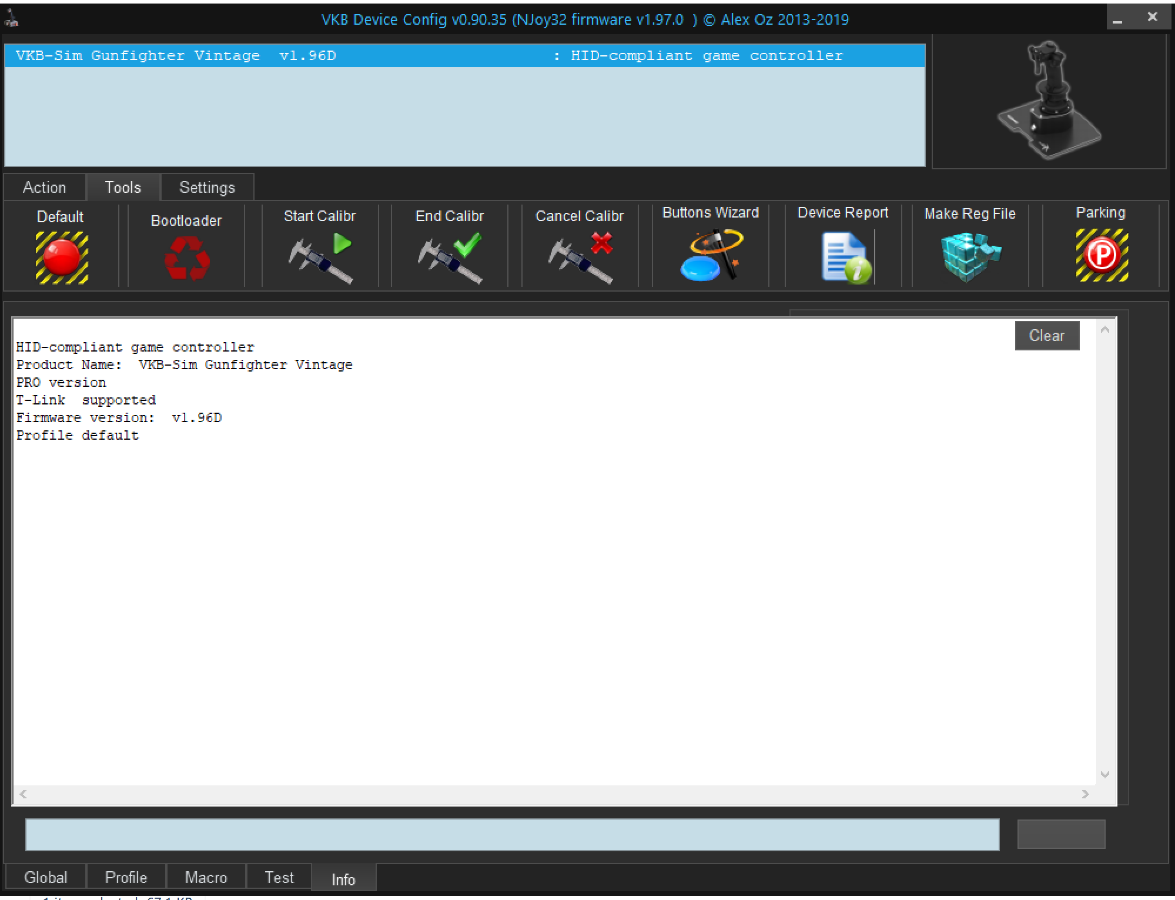Open the Settings tab
Image resolution: width=1175 pixels, height=900 pixels.
click(x=207, y=188)
